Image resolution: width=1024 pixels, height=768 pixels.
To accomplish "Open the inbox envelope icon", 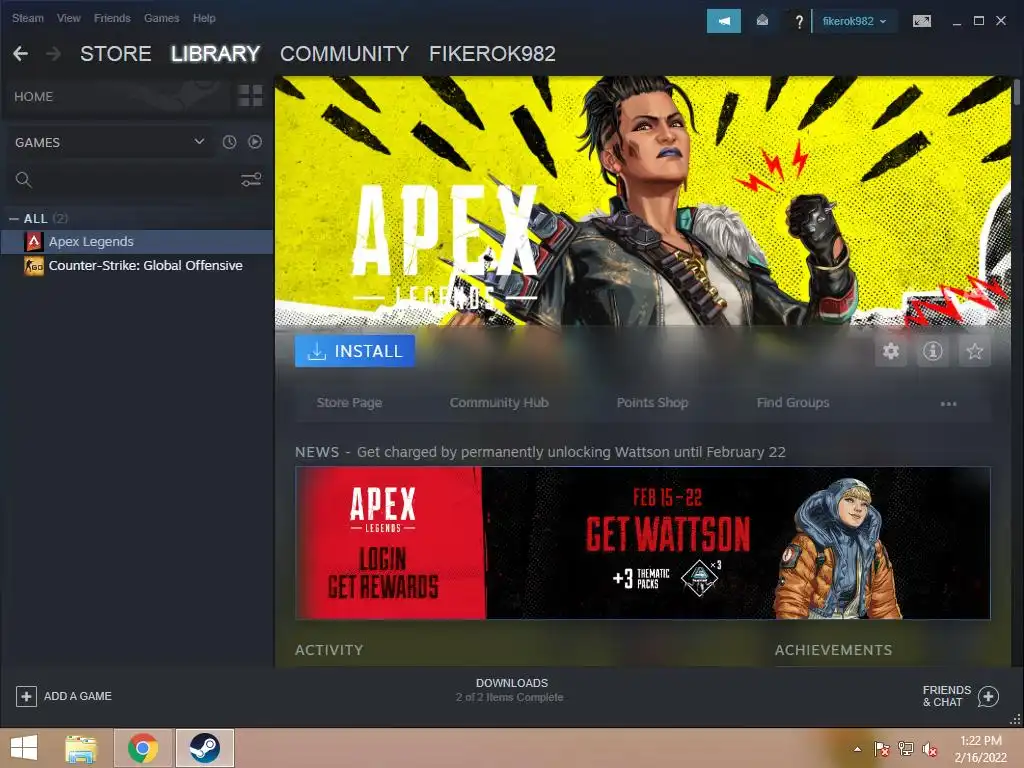I will point(762,21).
